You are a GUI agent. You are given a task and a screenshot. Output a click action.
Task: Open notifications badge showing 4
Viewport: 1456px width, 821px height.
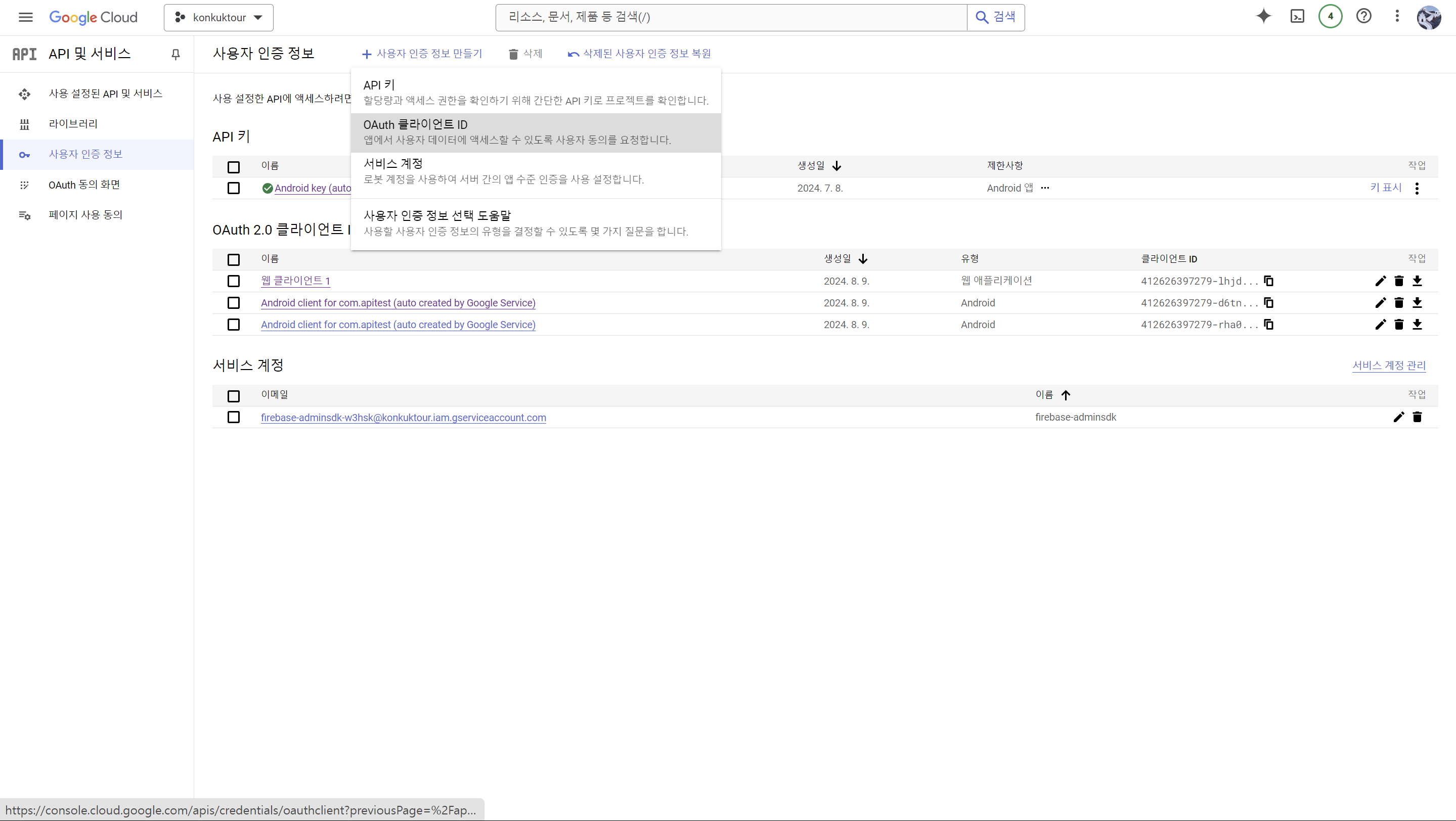[x=1330, y=16]
